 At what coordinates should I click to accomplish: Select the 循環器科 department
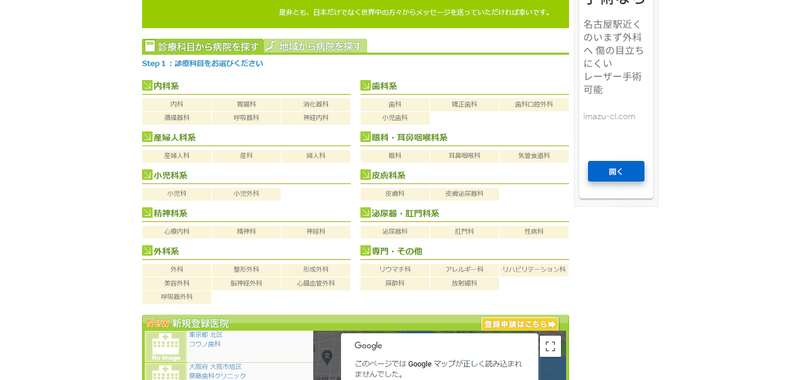click(177, 118)
